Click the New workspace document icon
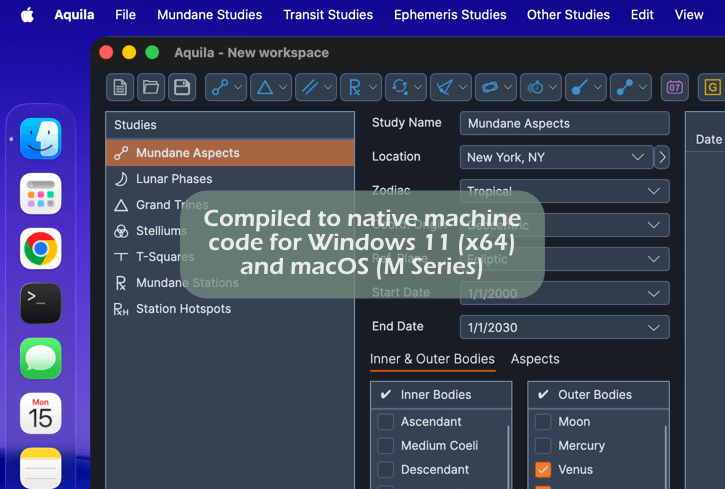Image resolution: width=725 pixels, height=489 pixels. 120,87
